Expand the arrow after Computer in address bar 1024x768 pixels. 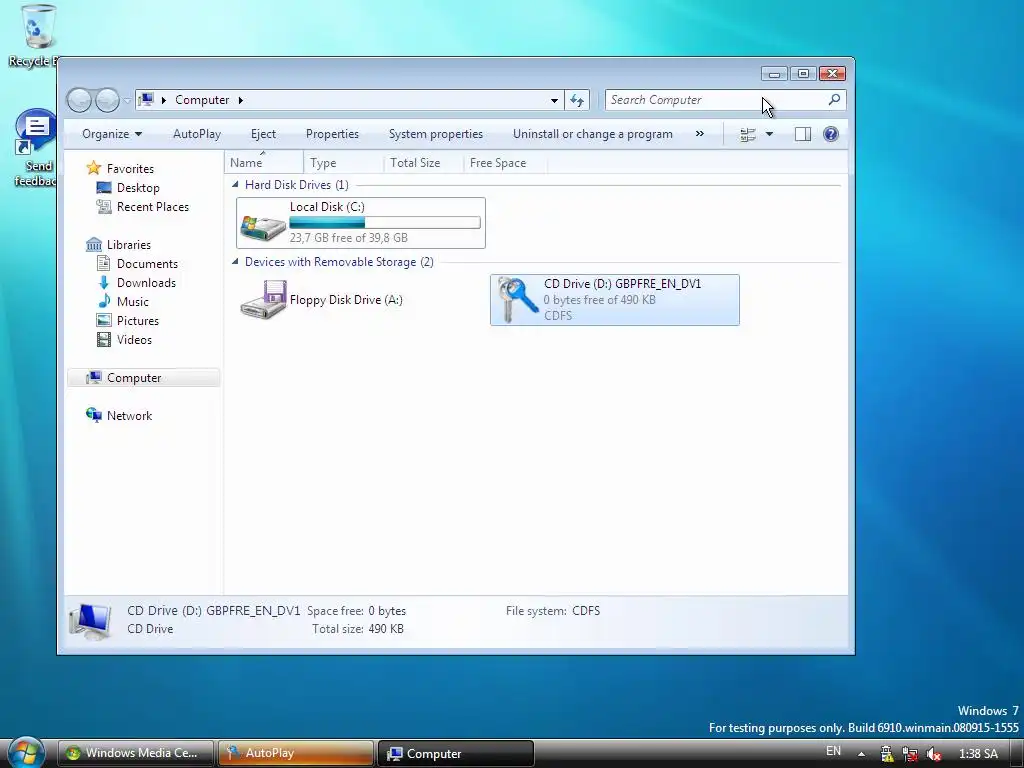coord(241,100)
